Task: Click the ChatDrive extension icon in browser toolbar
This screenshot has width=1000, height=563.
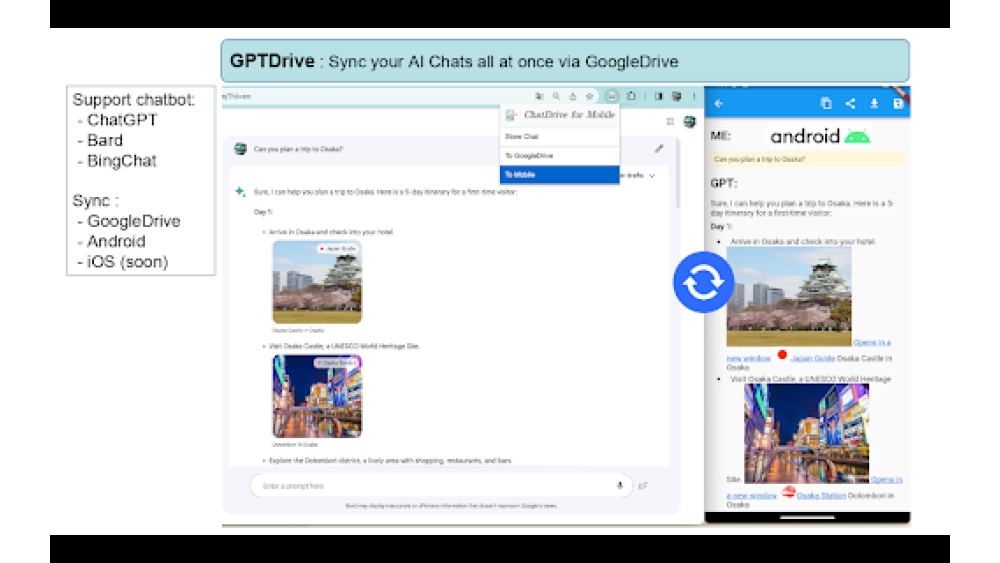Action: 612,96
